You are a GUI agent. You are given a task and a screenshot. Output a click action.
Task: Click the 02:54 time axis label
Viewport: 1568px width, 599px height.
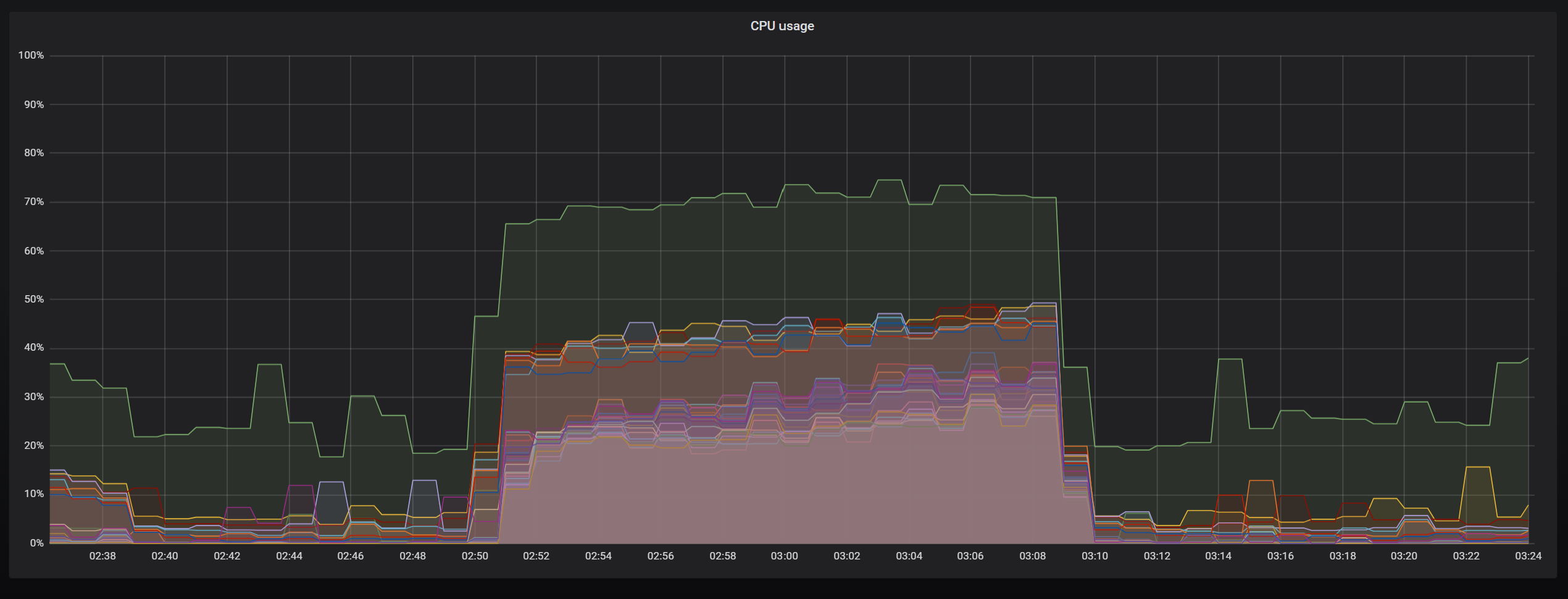tap(598, 556)
